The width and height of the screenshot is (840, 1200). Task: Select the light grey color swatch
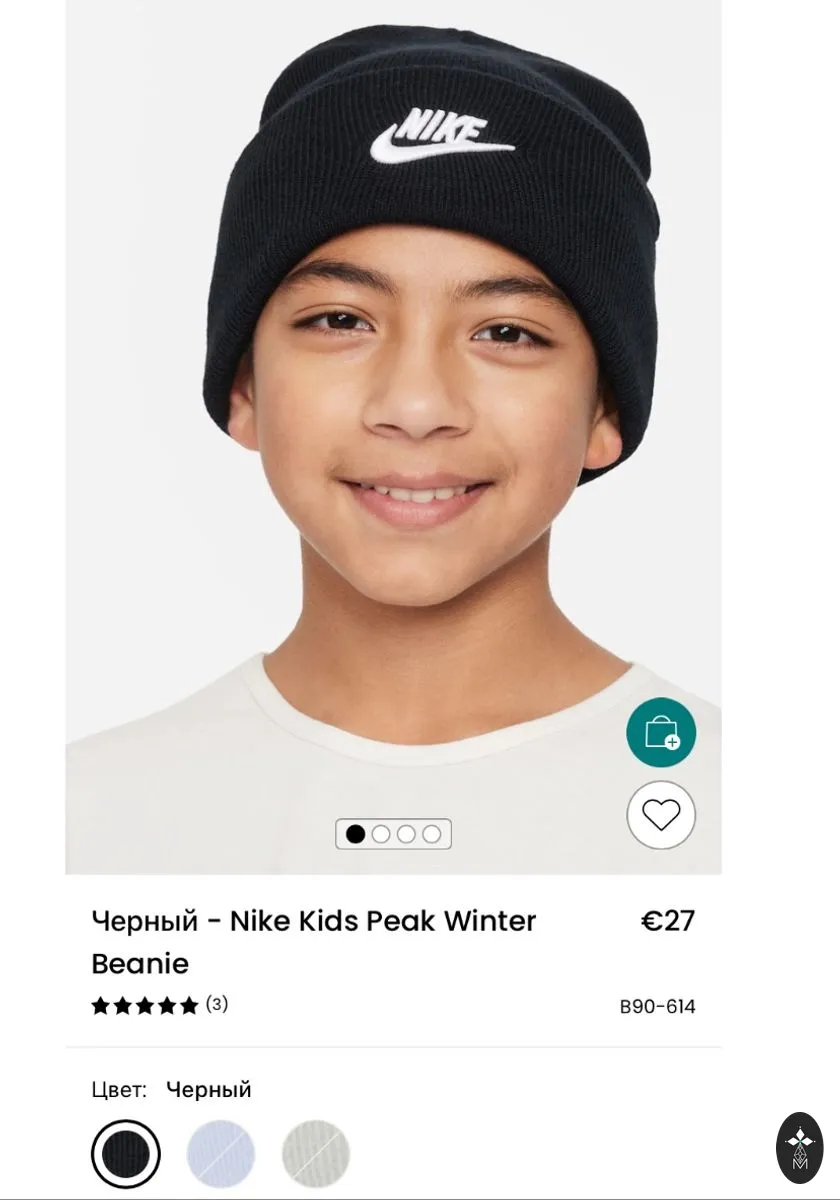click(x=316, y=1154)
